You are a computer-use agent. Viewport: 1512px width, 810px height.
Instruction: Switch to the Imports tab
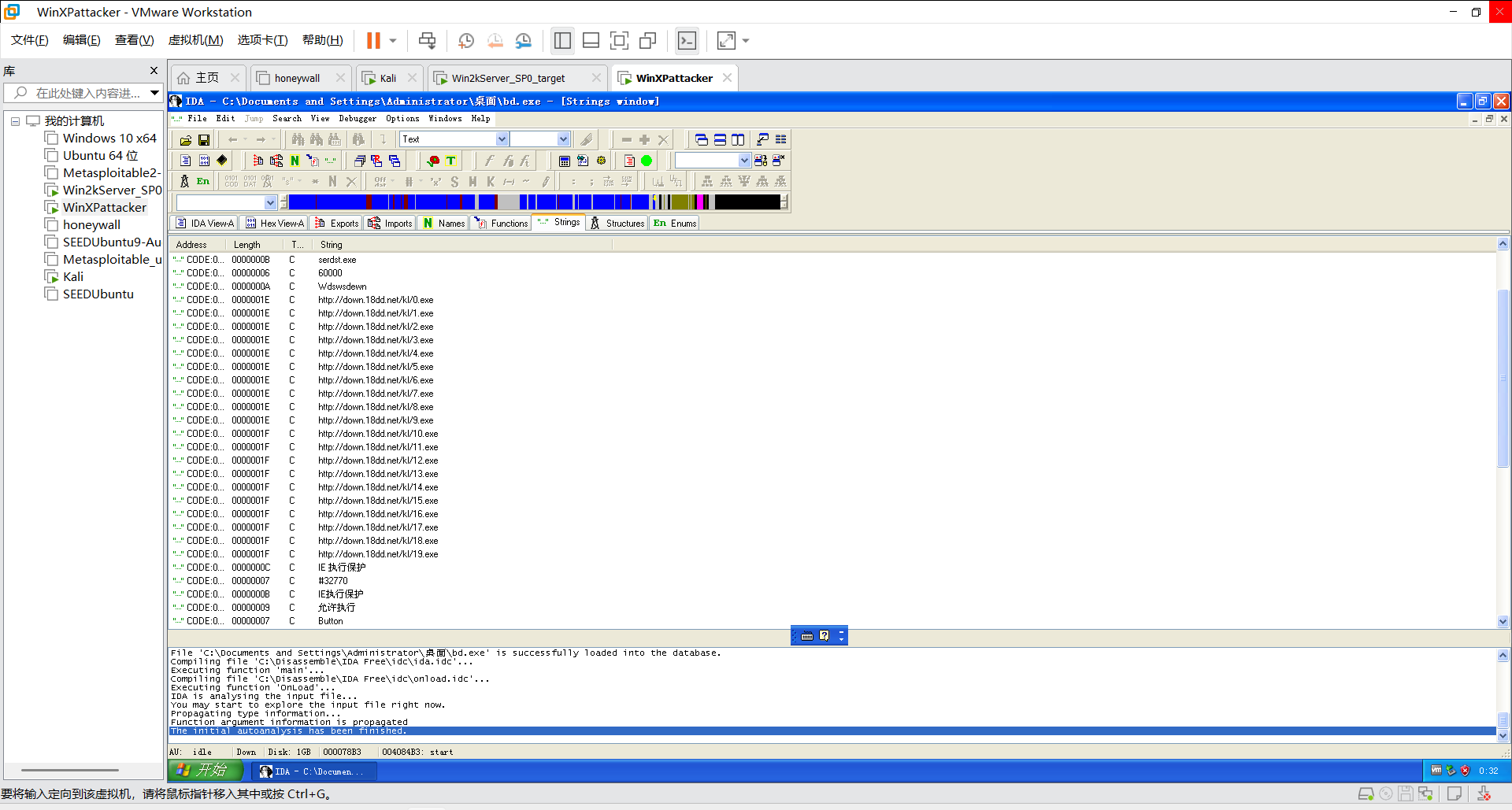point(390,224)
